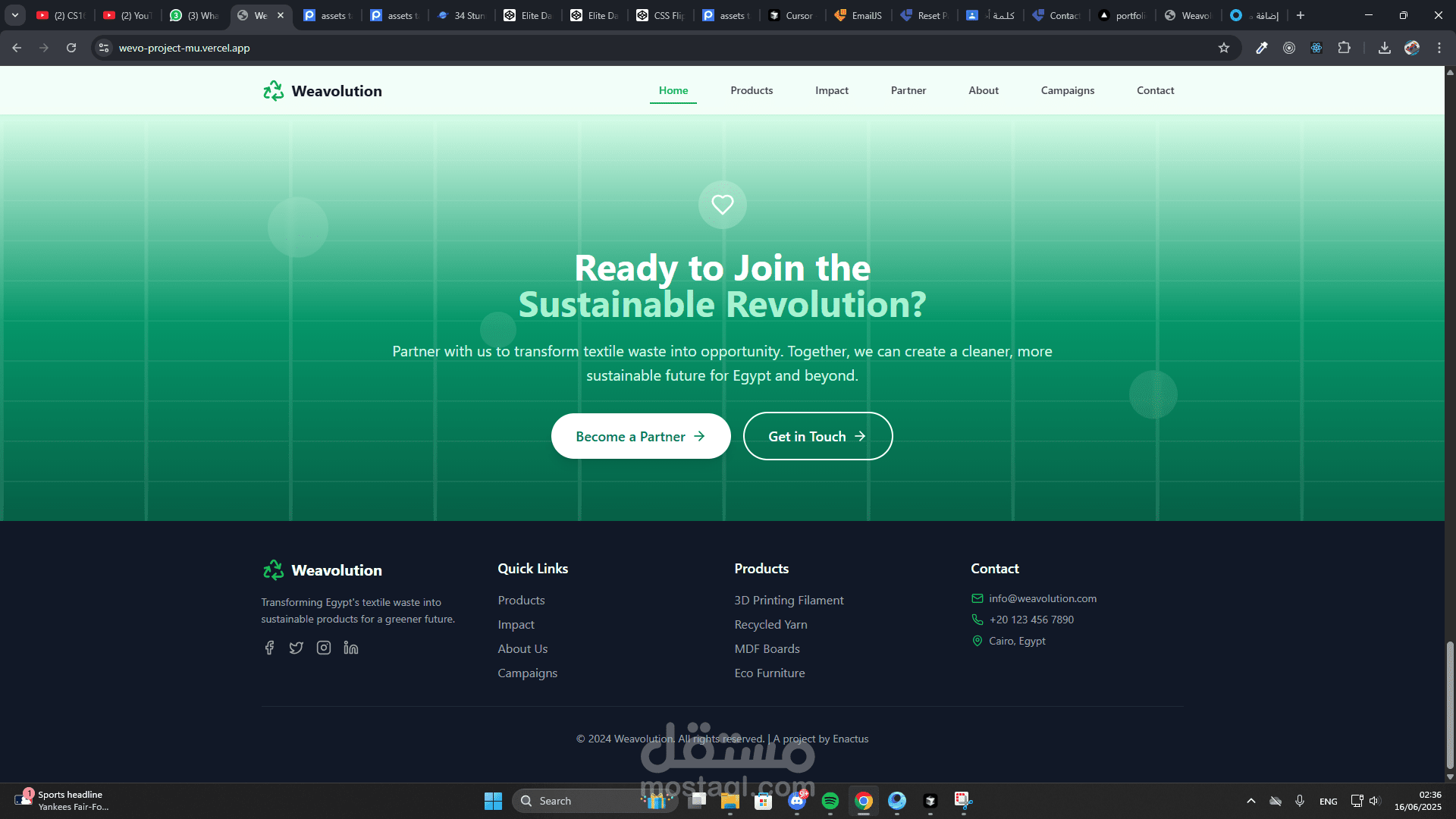Switch to the EmailJS browser tab

[x=859, y=15]
